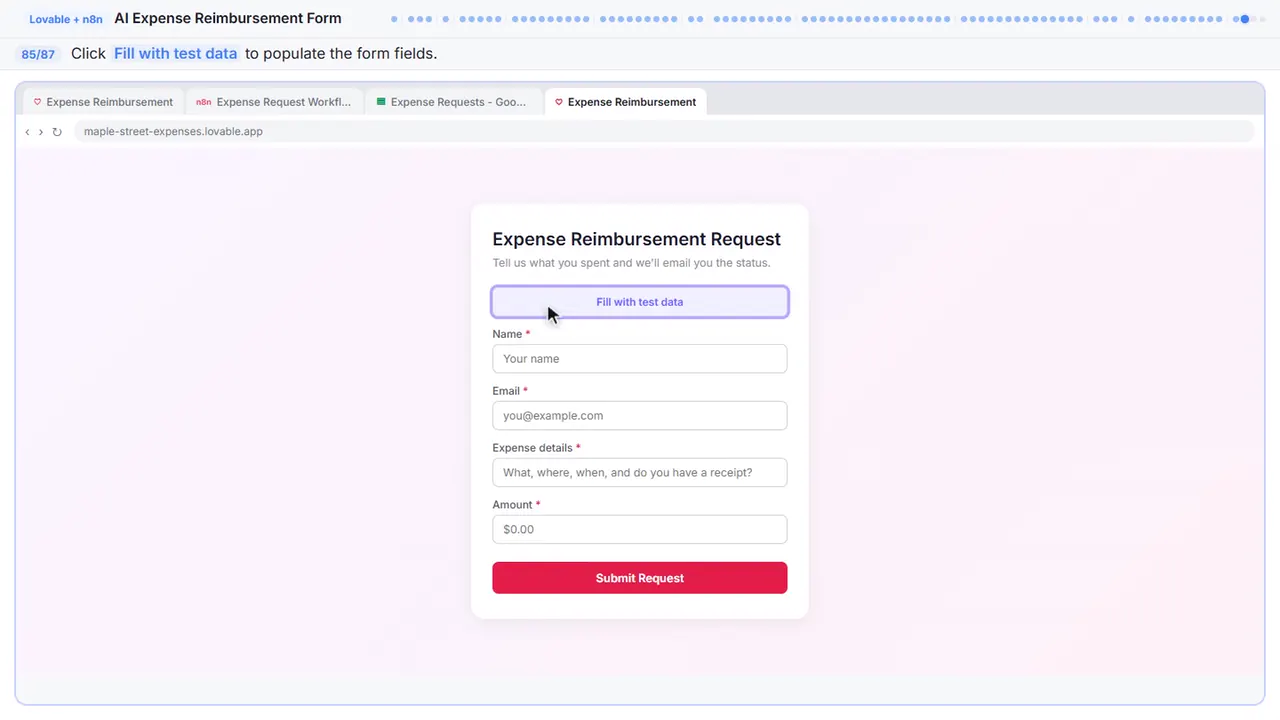This screenshot has height=720, width=1280.
Task: Submit the form with Submit Request
Action: tap(640, 578)
